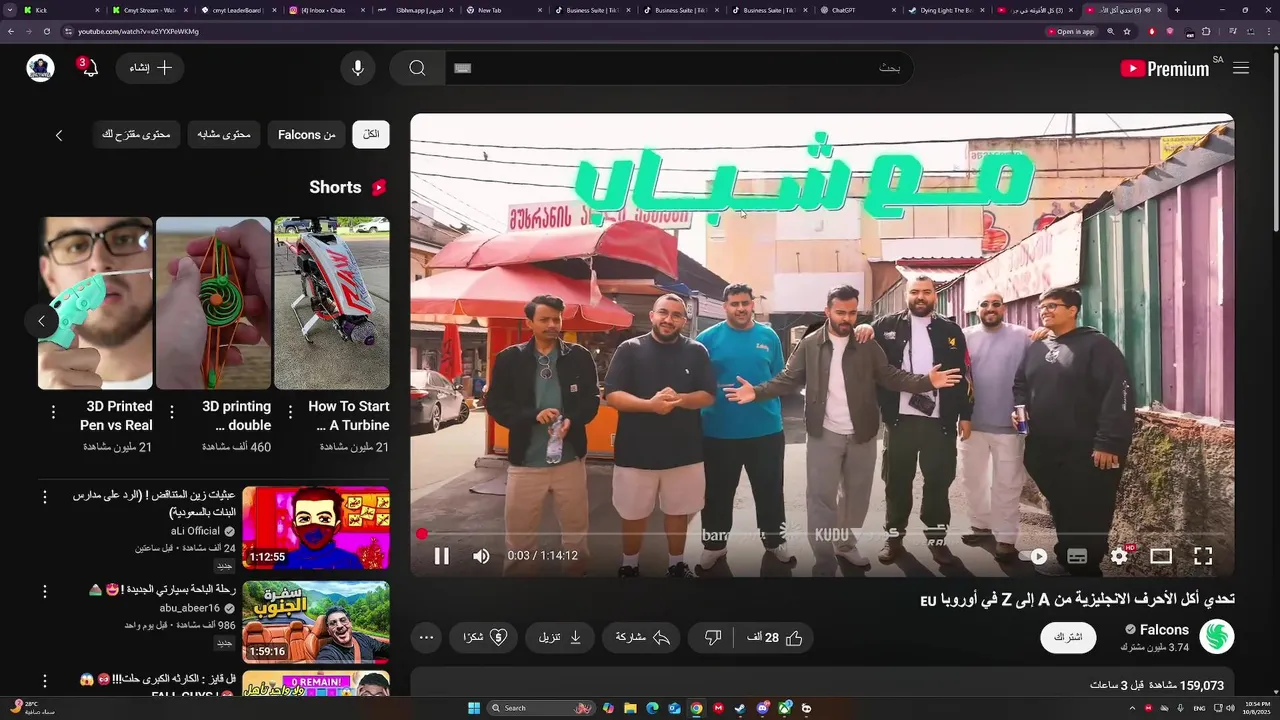Go back with browser back arrow

click(x=11, y=31)
